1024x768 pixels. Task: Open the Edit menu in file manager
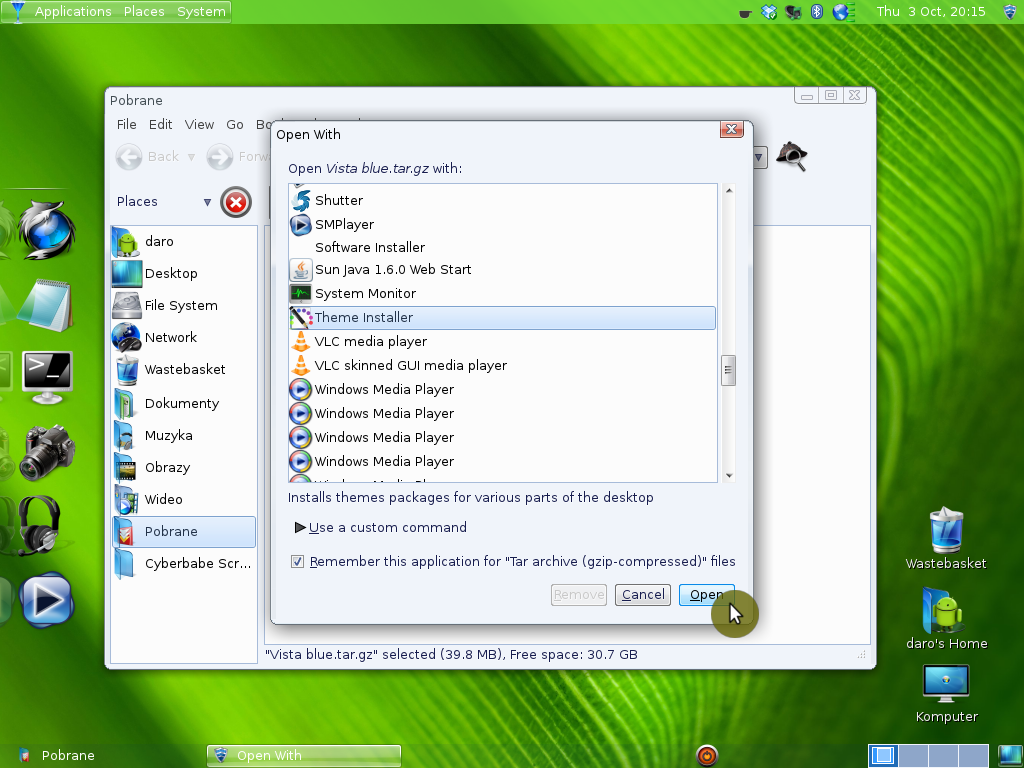160,125
